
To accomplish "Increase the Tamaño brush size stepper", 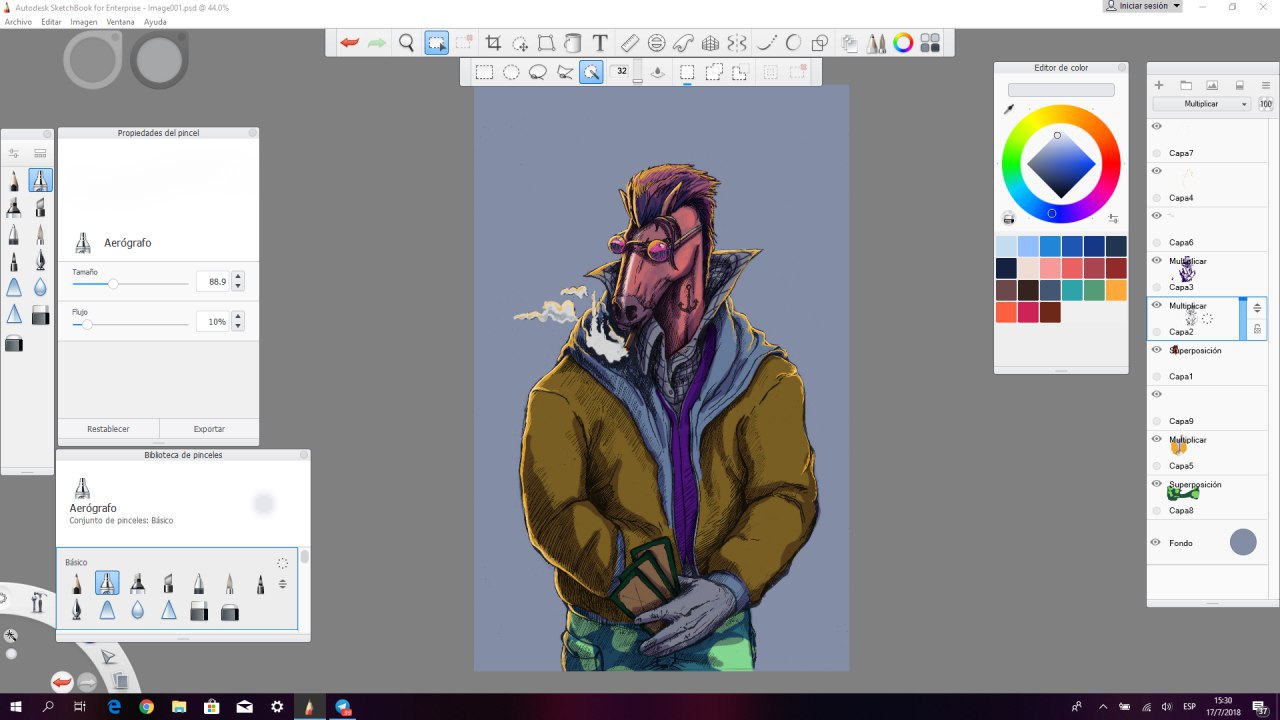I will tap(238, 277).
